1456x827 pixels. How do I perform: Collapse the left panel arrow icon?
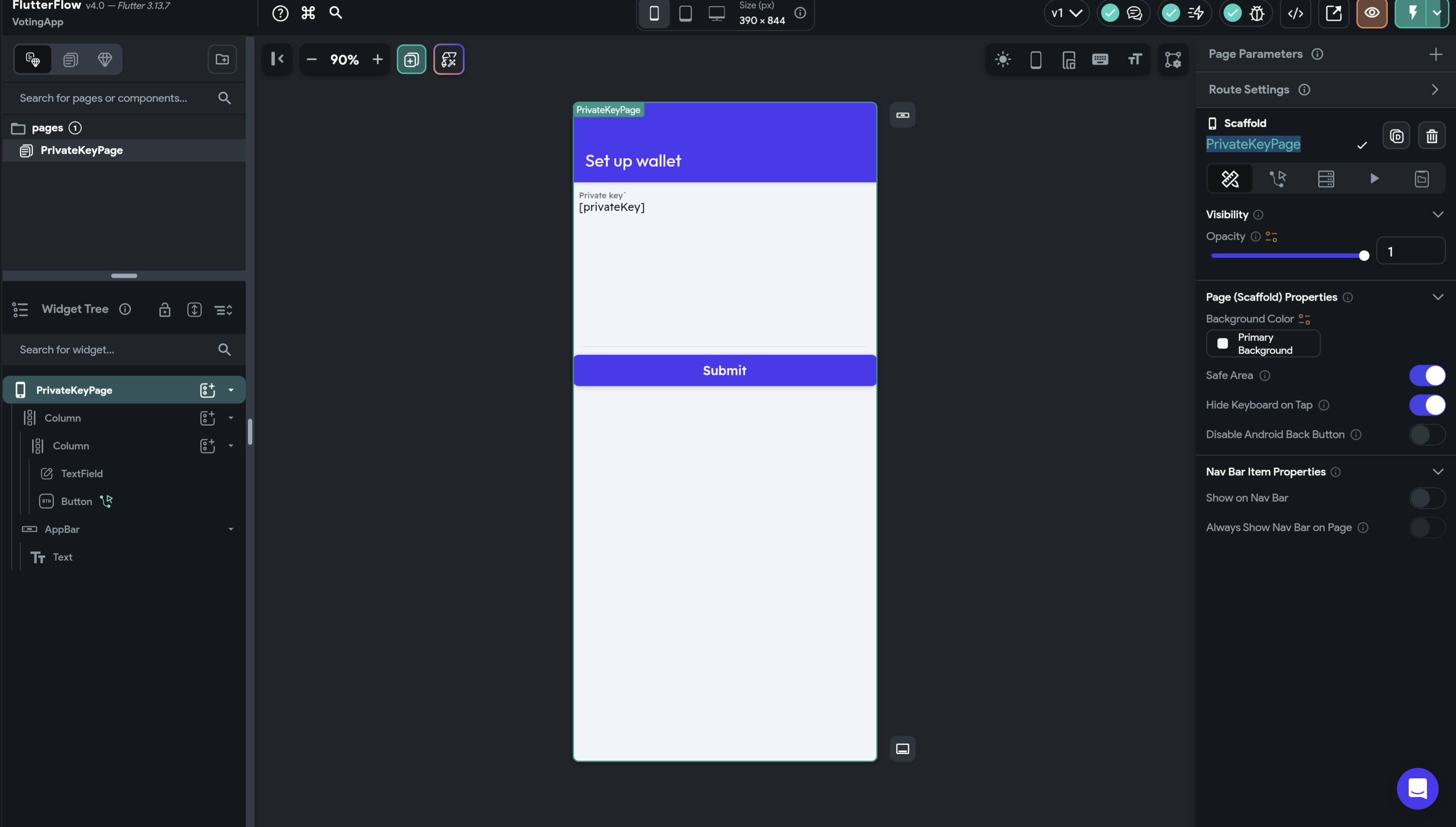(277, 59)
